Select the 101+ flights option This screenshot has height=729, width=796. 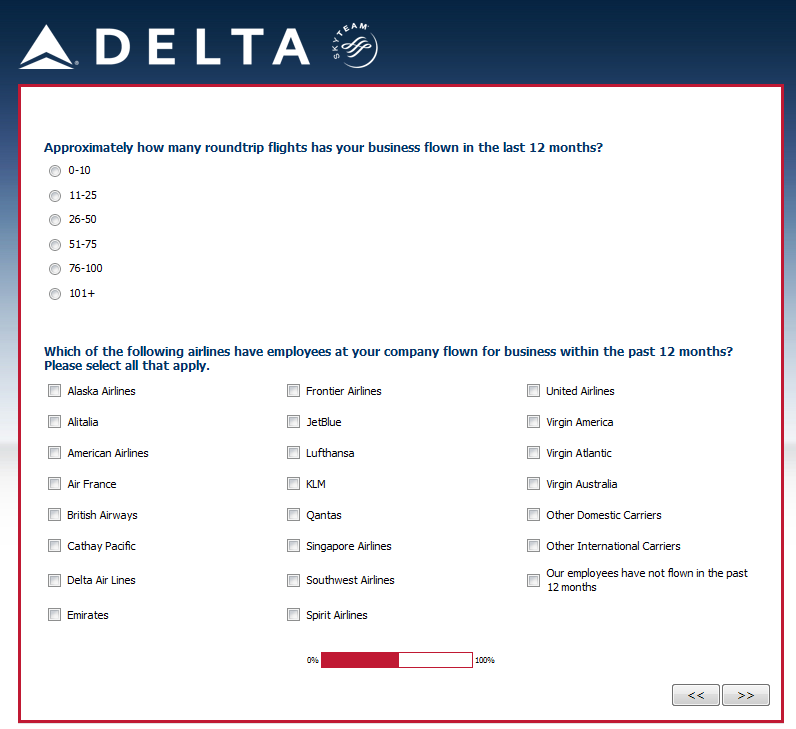point(55,294)
